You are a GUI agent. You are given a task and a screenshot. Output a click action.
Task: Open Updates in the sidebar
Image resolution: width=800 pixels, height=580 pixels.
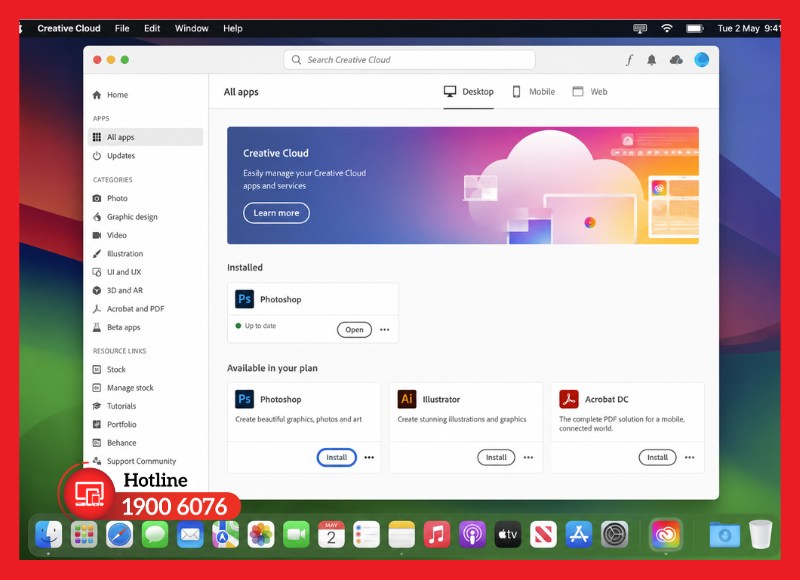coord(113,156)
